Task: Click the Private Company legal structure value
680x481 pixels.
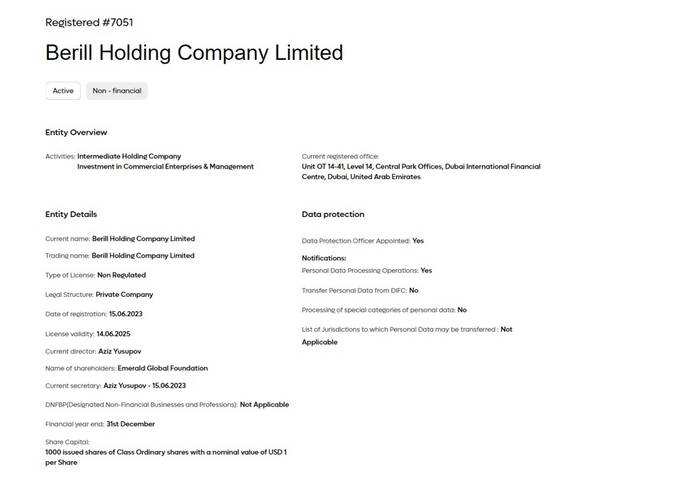Action: (124, 295)
